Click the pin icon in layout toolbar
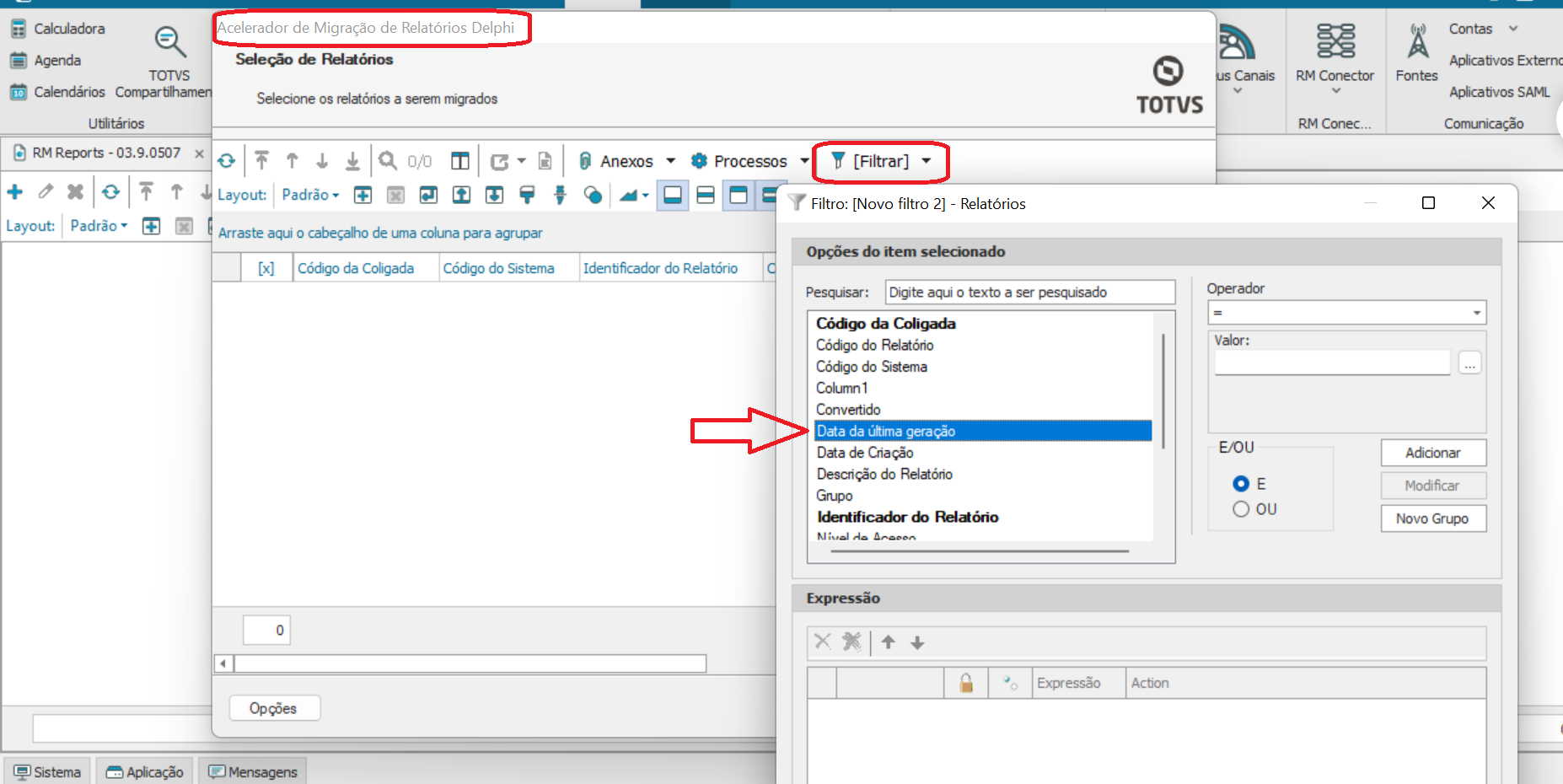Screen dimensions: 1563x784 tap(560, 195)
